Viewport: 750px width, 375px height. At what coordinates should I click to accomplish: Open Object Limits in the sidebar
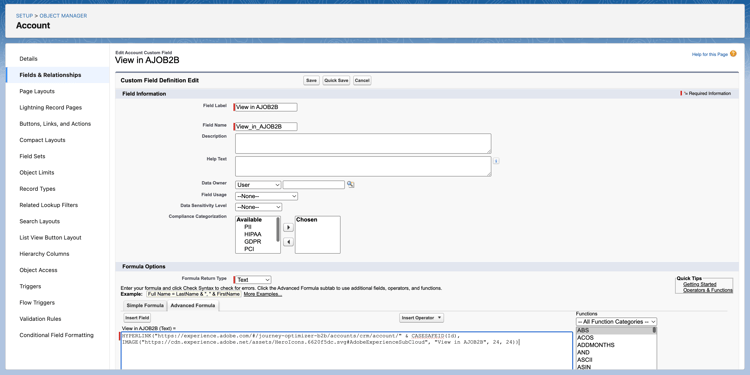[x=37, y=173]
